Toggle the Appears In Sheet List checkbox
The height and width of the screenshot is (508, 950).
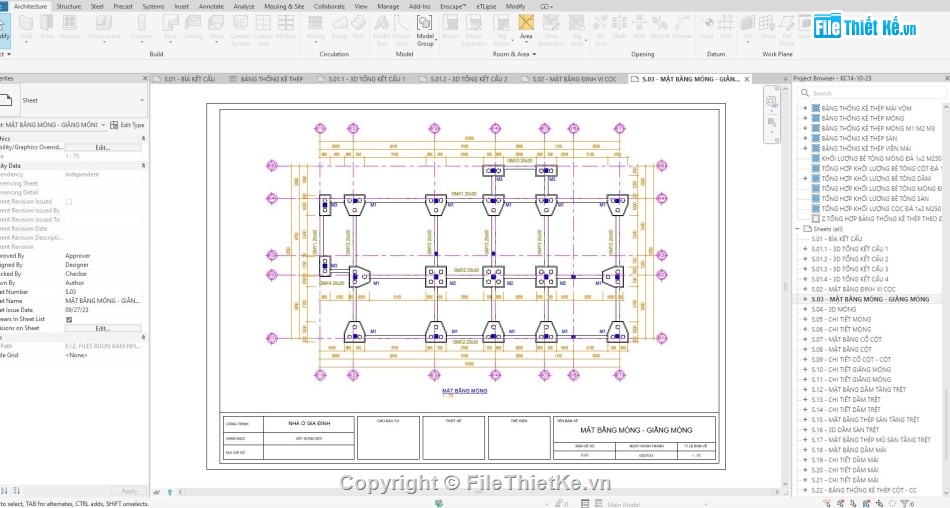(69, 319)
